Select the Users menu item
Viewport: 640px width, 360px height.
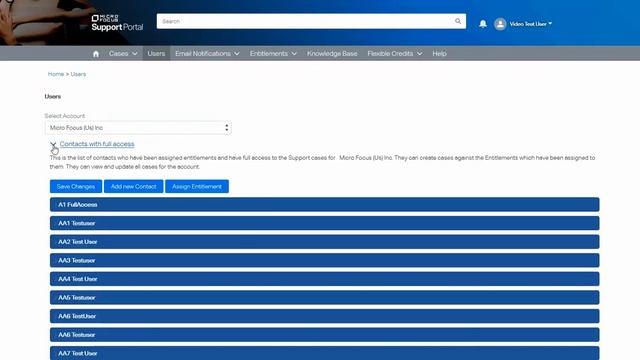click(156, 53)
